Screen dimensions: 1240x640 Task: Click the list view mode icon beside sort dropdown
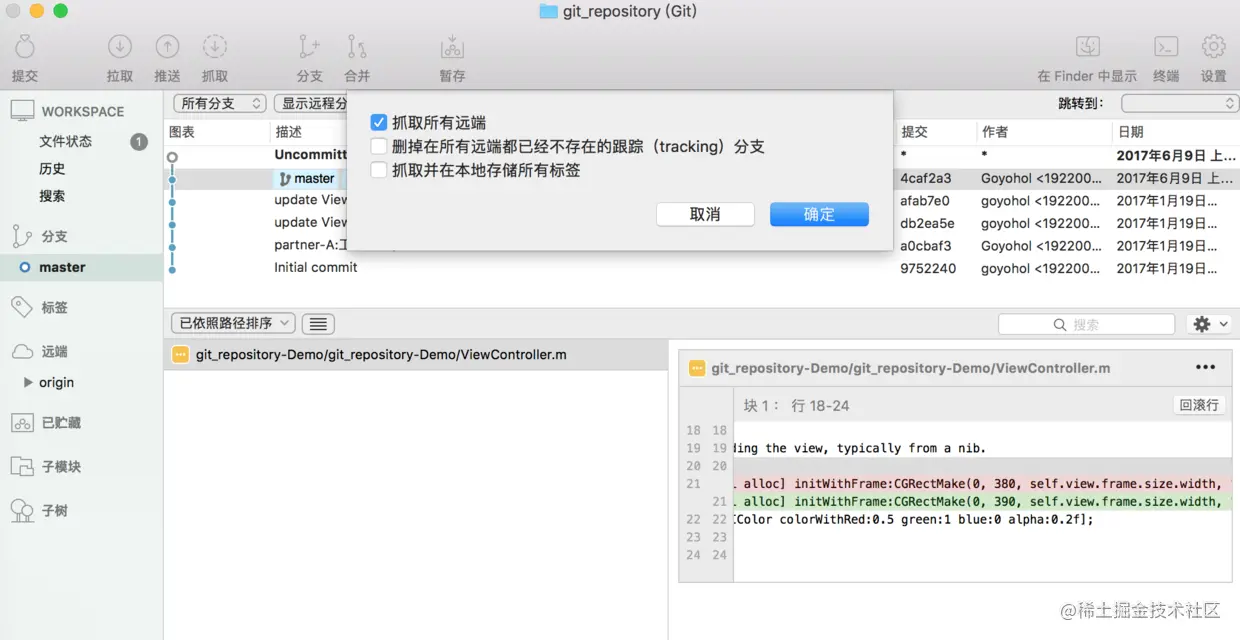pyautogui.click(x=318, y=323)
